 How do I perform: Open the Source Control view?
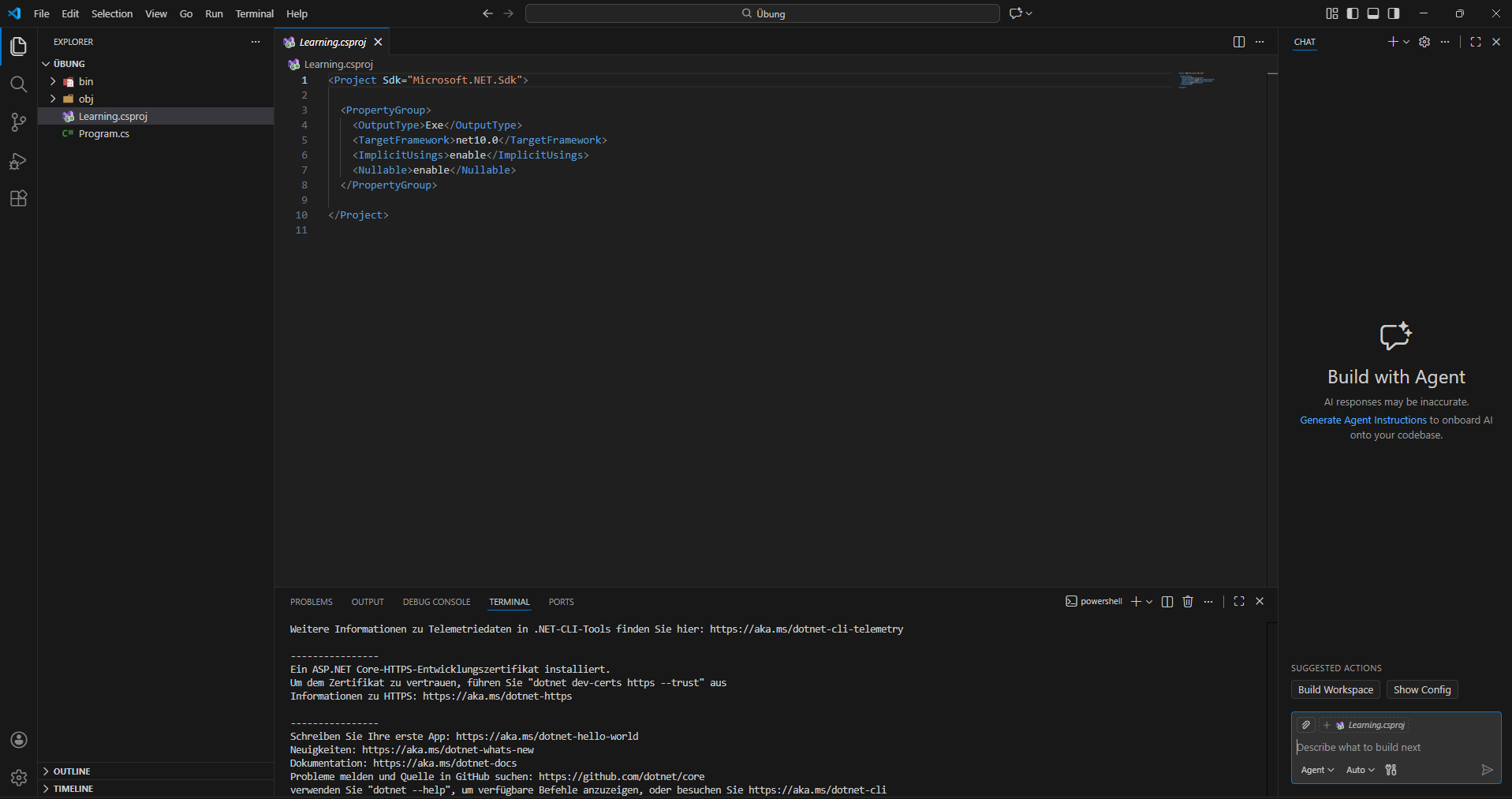click(18, 122)
